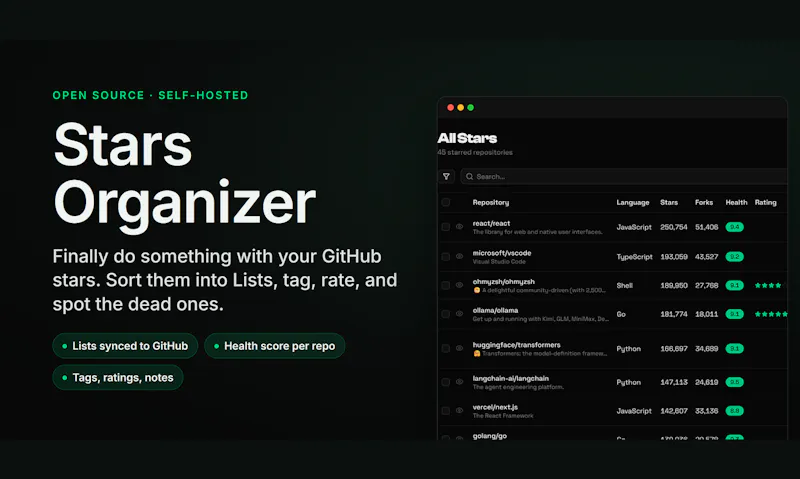Image resolution: width=800 pixels, height=479 pixels.
Task: Click the health badge on the ollama/ollama row
Action: (735, 314)
